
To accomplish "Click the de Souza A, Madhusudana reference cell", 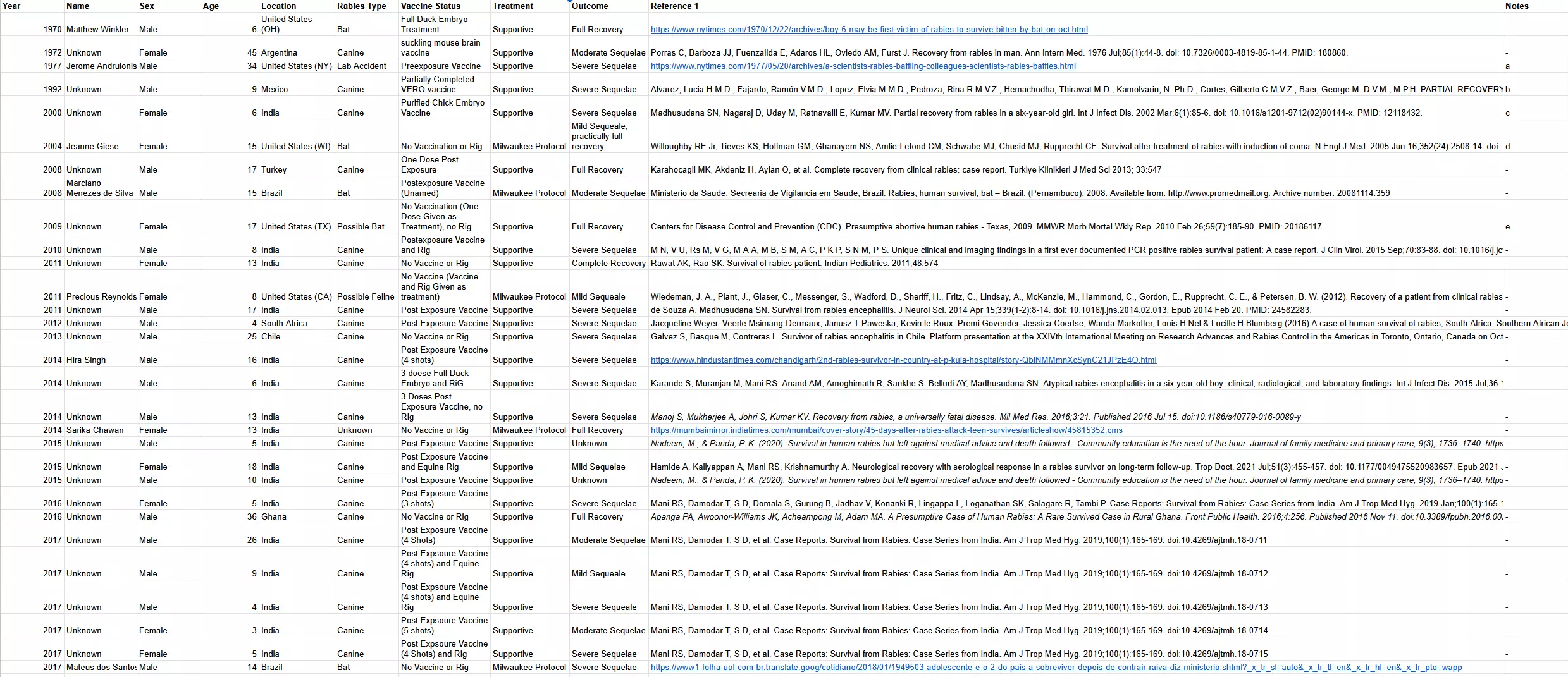I will 1075,310.
